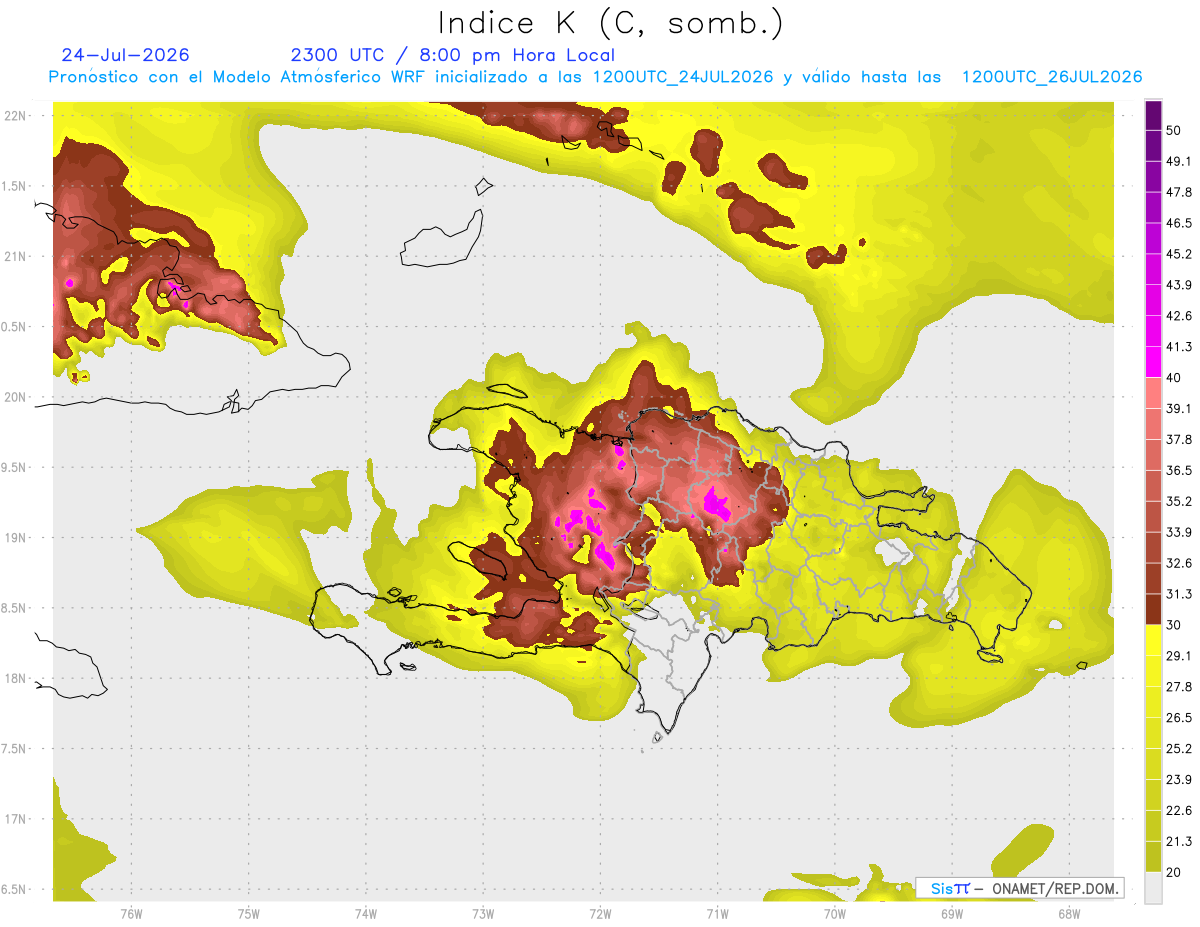Click the '1200UTC_24JUL2026' initialization time text
The height and width of the screenshot is (927, 1200).
683,78
